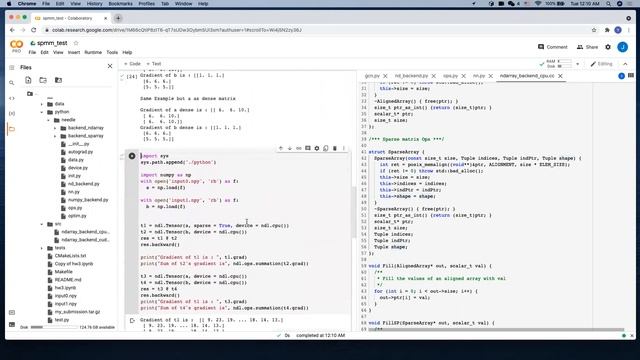Viewport: 640px width, 360px height.
Task: Expand the backend_ndarray folder
Action: (55, 128)
